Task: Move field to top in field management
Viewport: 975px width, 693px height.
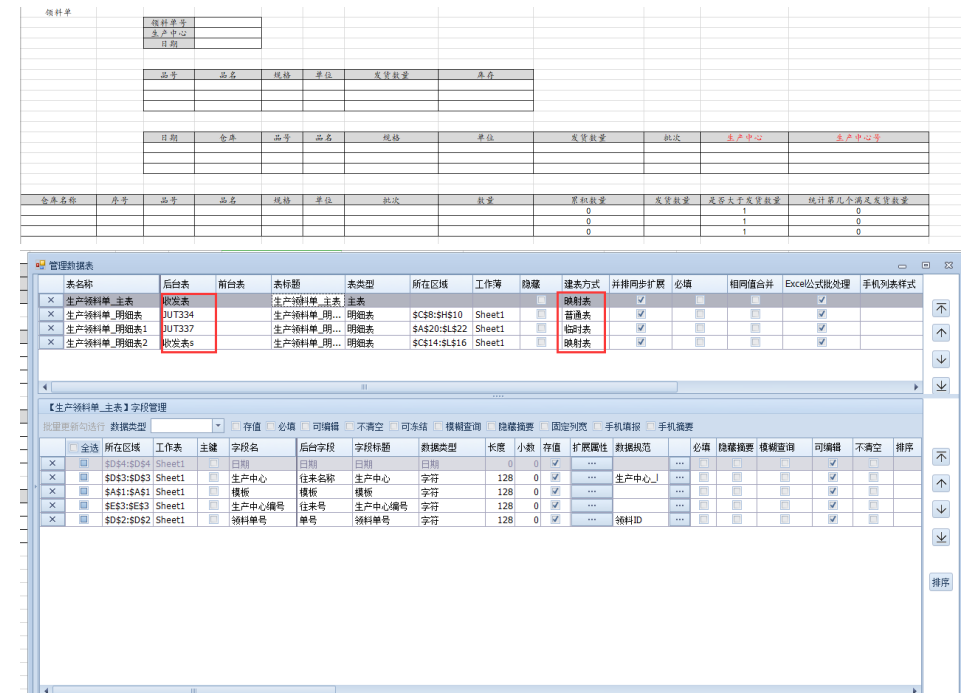Action: 940,457
